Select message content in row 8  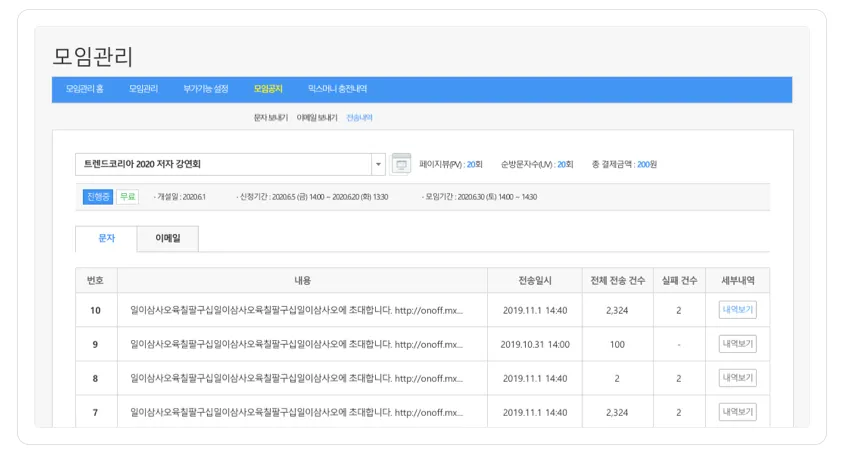pyautogui.click(x=297, y=379)
